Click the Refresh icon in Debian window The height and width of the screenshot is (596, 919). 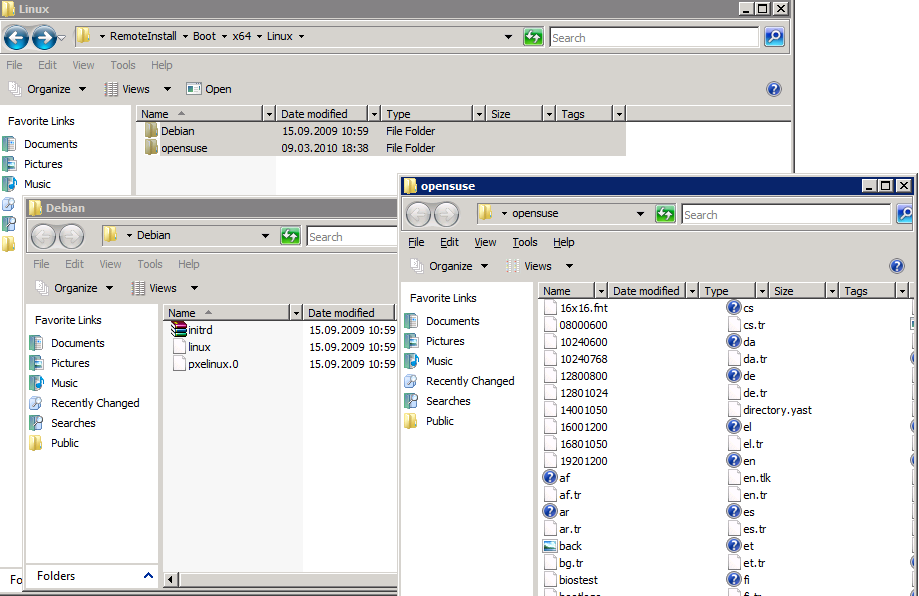290,236
